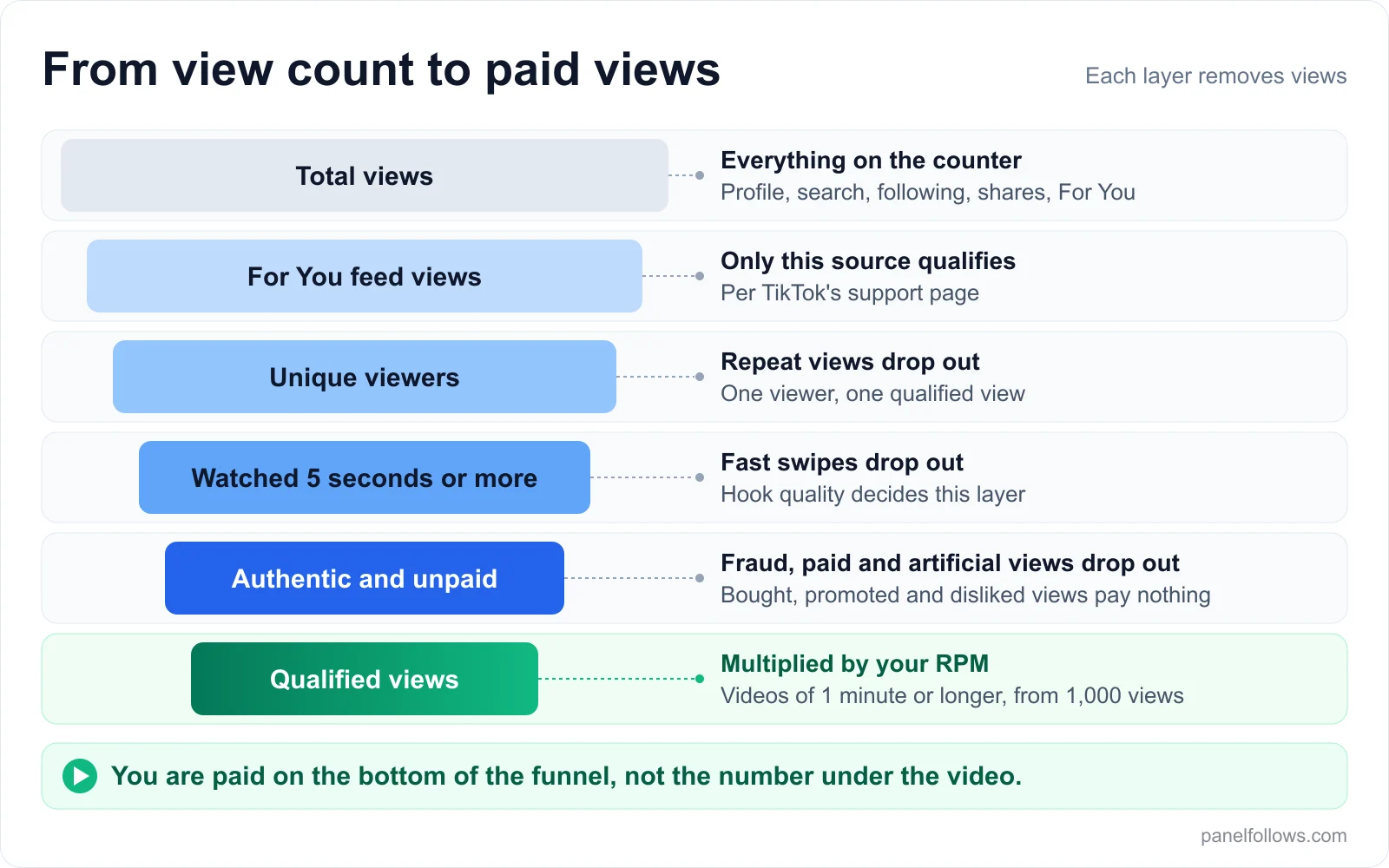Click the green 'Qualified views' bar

(x=365, y=679)
